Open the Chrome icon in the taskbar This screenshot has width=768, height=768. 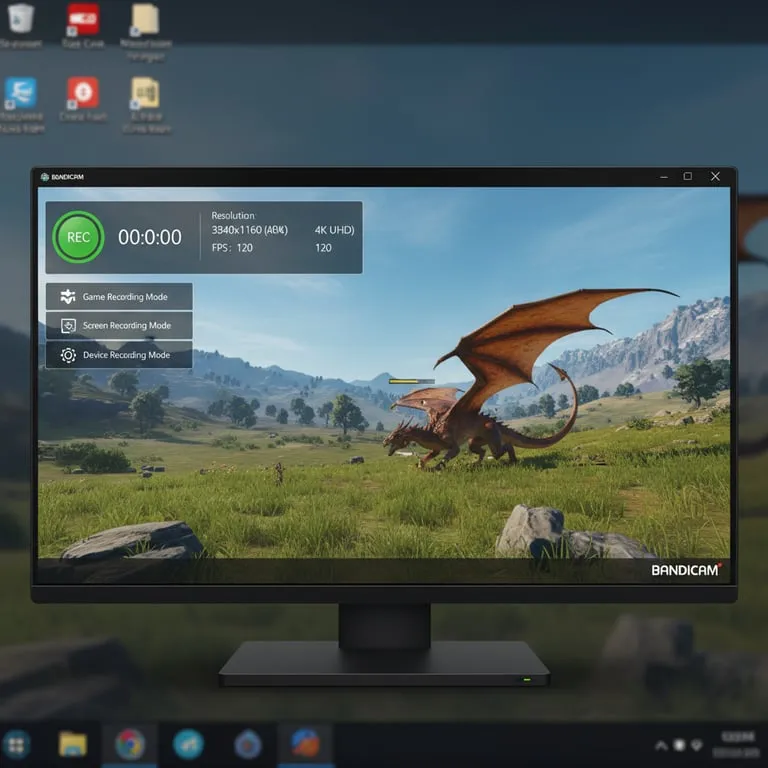click(x=130, y=743)
